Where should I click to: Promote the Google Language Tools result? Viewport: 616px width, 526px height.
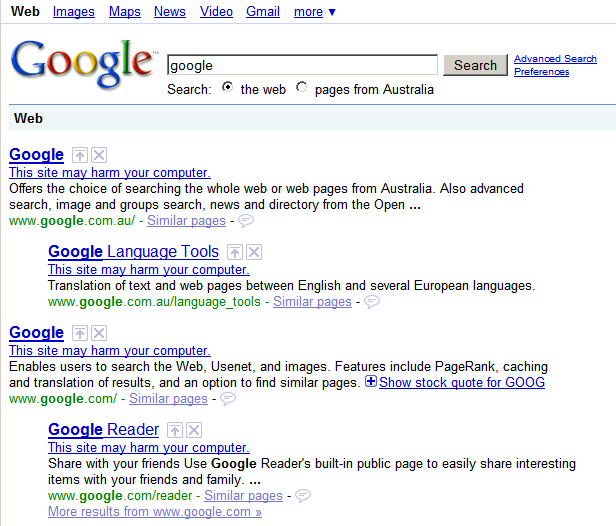pos(235,252)
